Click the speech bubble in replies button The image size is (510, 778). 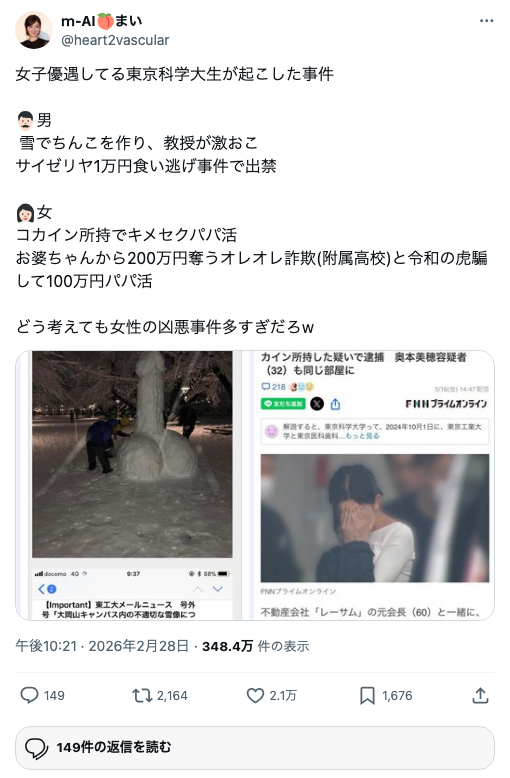tap(36, 748)
